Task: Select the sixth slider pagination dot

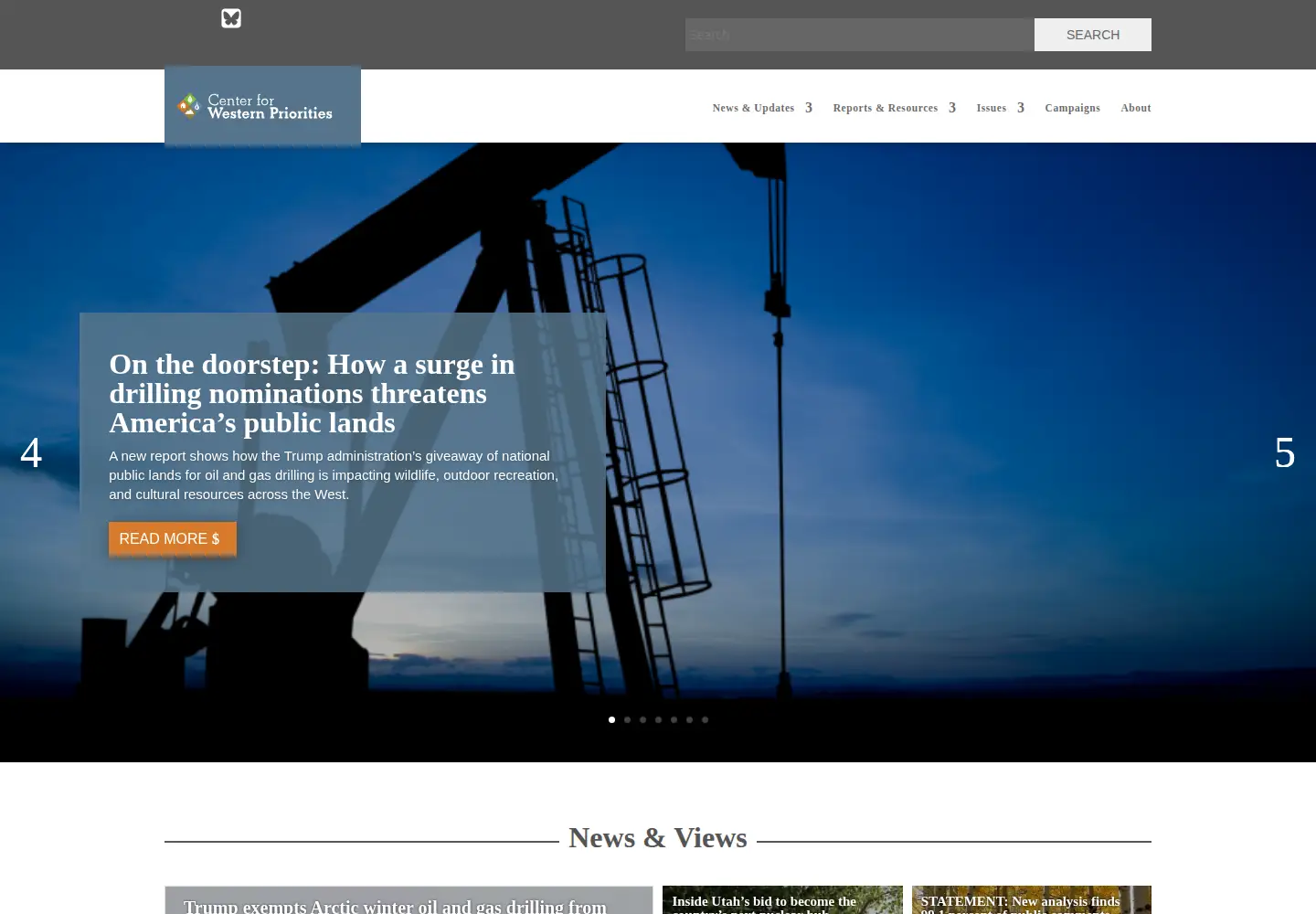Action: point(689,719)
